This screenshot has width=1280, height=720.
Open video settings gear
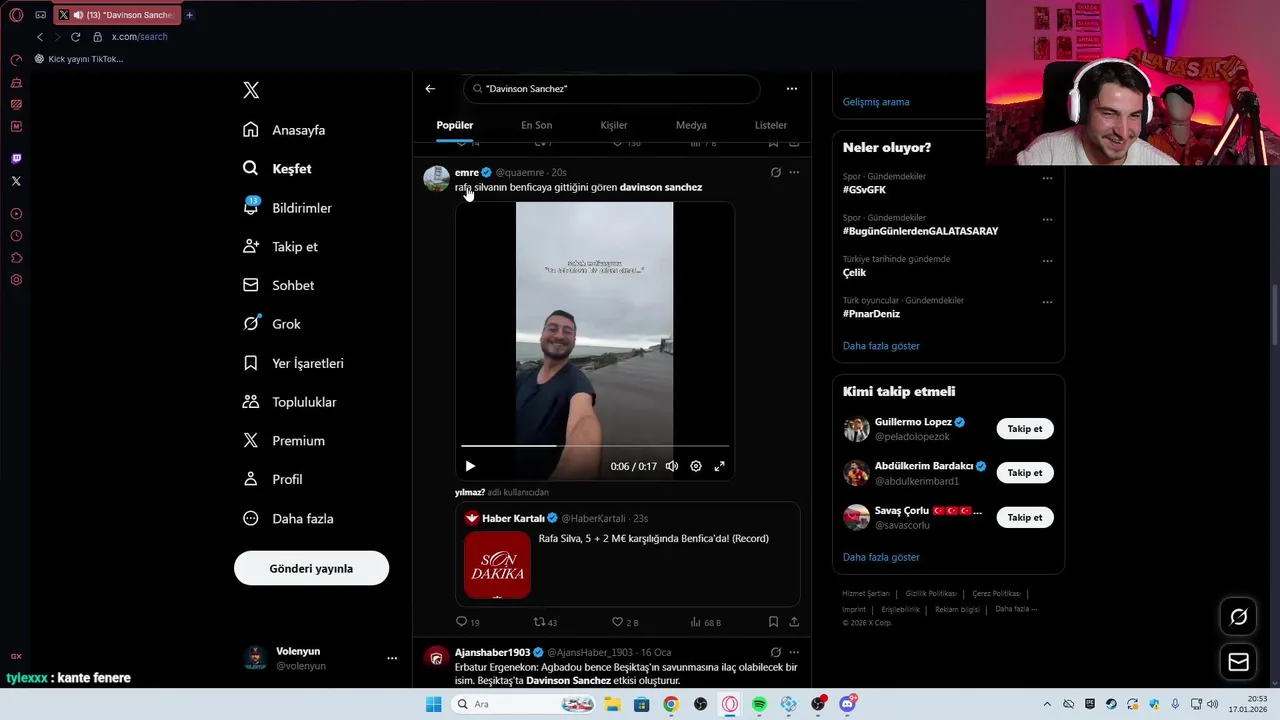pyautogui.click(x=696, y=466)
